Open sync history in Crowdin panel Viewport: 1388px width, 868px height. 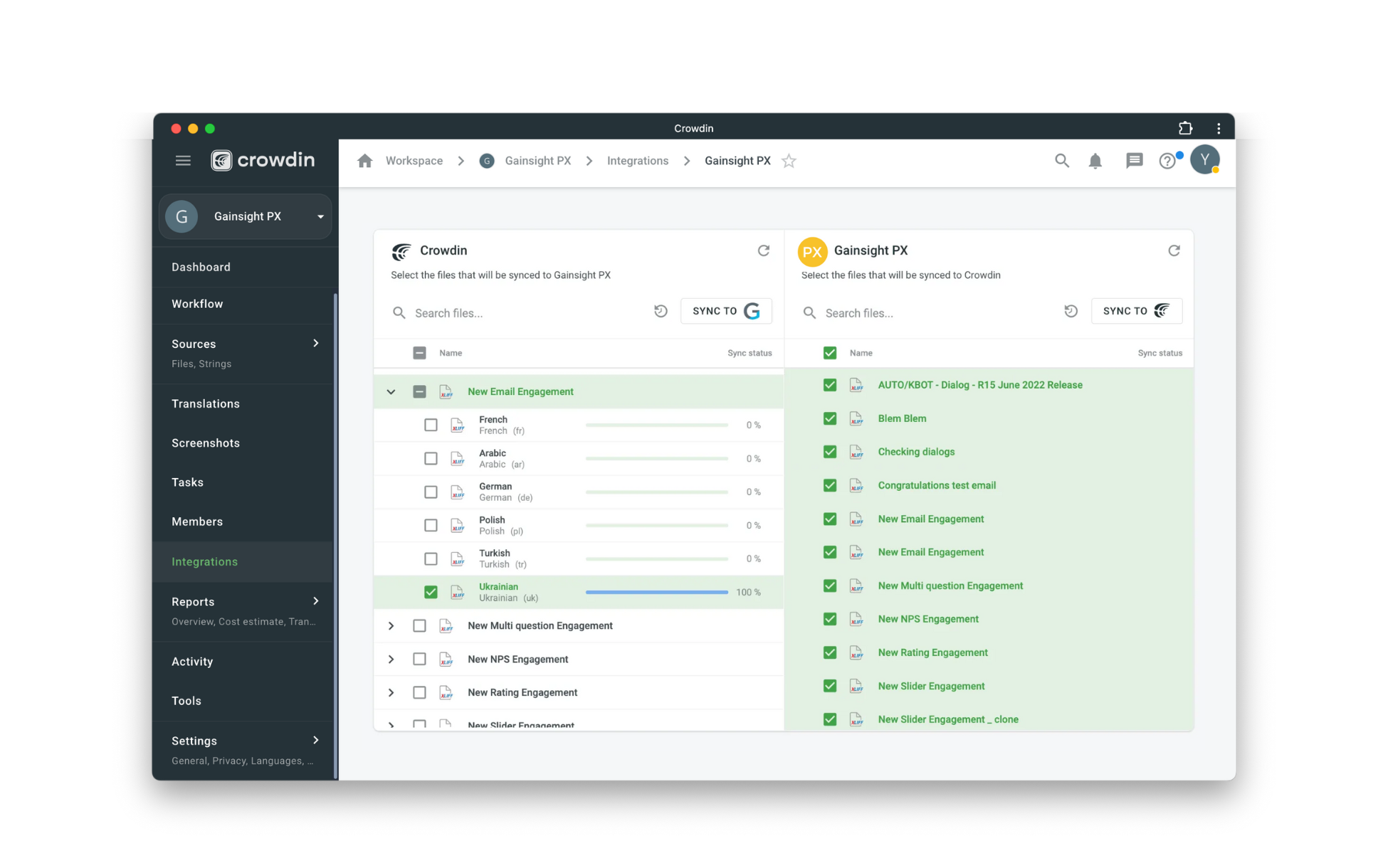661,311
